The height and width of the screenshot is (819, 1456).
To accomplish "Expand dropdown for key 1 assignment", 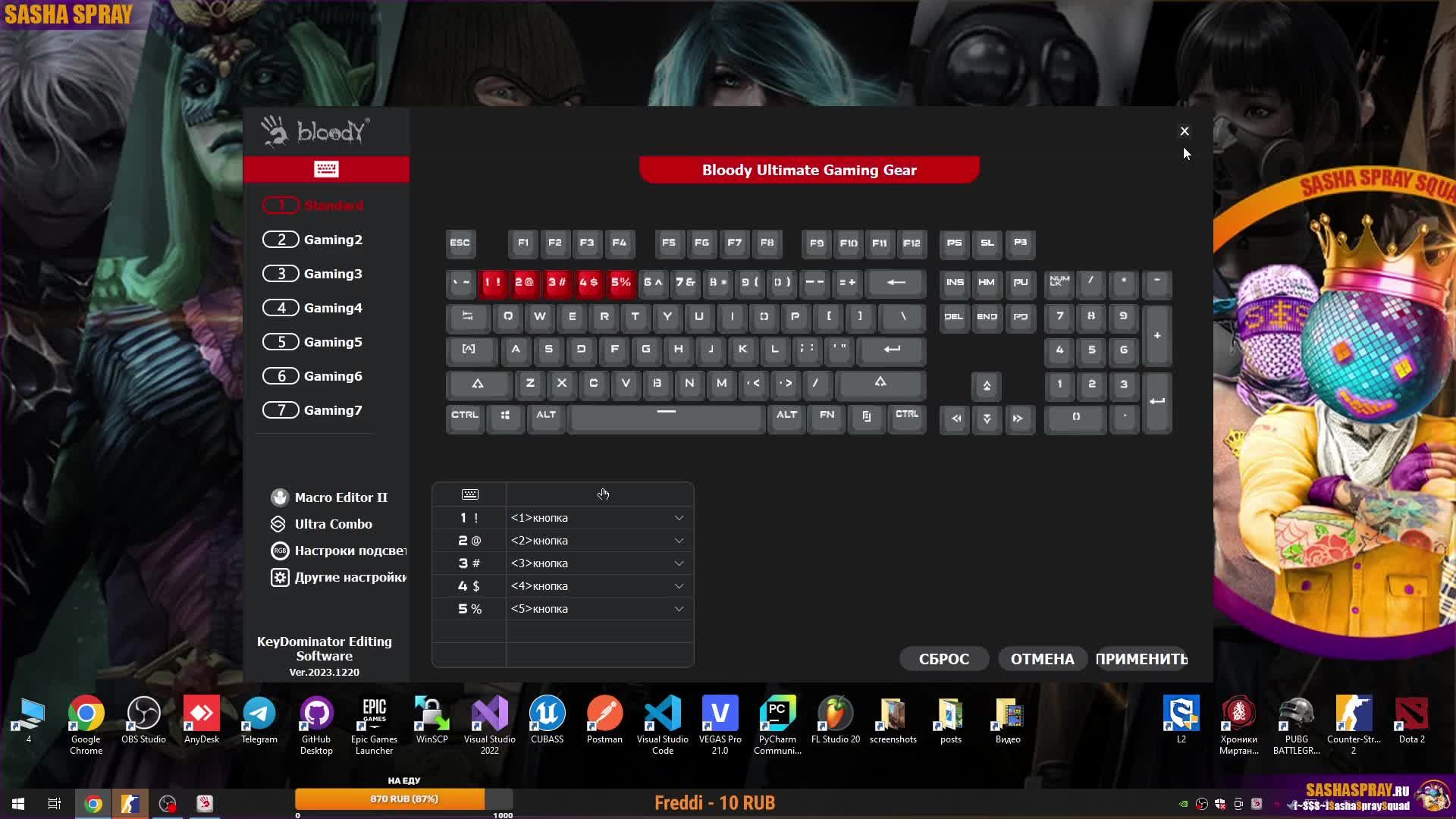I will click(679, 518).
